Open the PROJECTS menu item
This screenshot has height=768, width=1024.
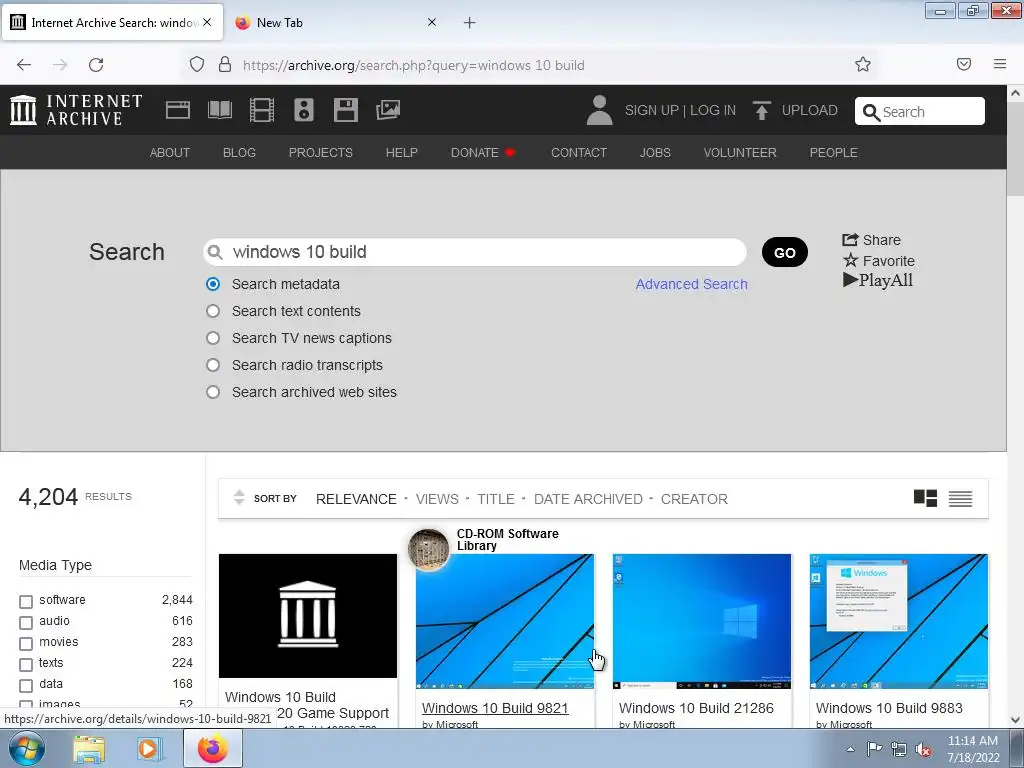point(321,152)
